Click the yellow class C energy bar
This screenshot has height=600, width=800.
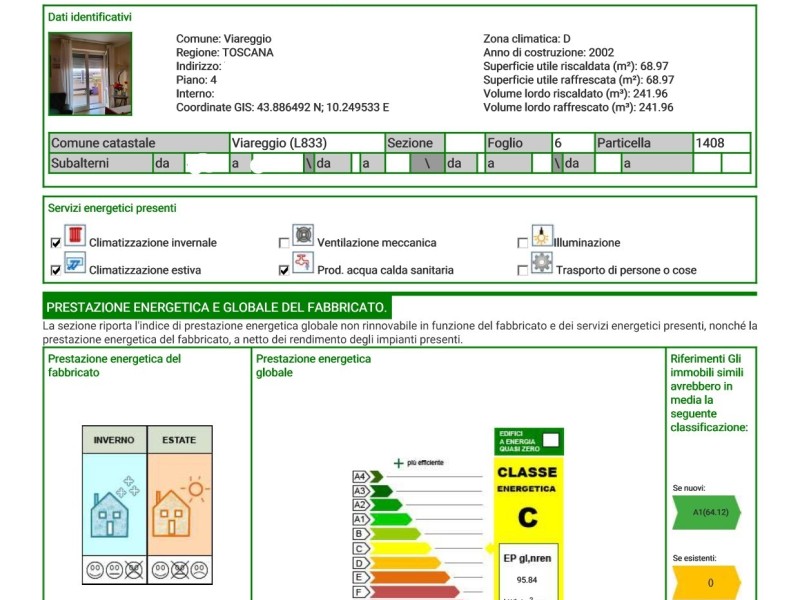coord(401,548)
